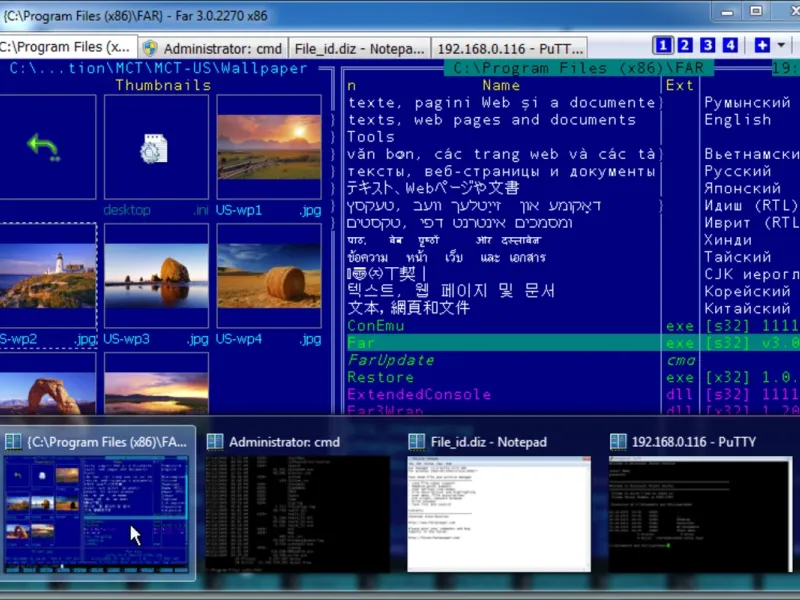800x600 pixels.
Task: Click 'texts, web pages and documents' row
Action: tap(503, 120)
